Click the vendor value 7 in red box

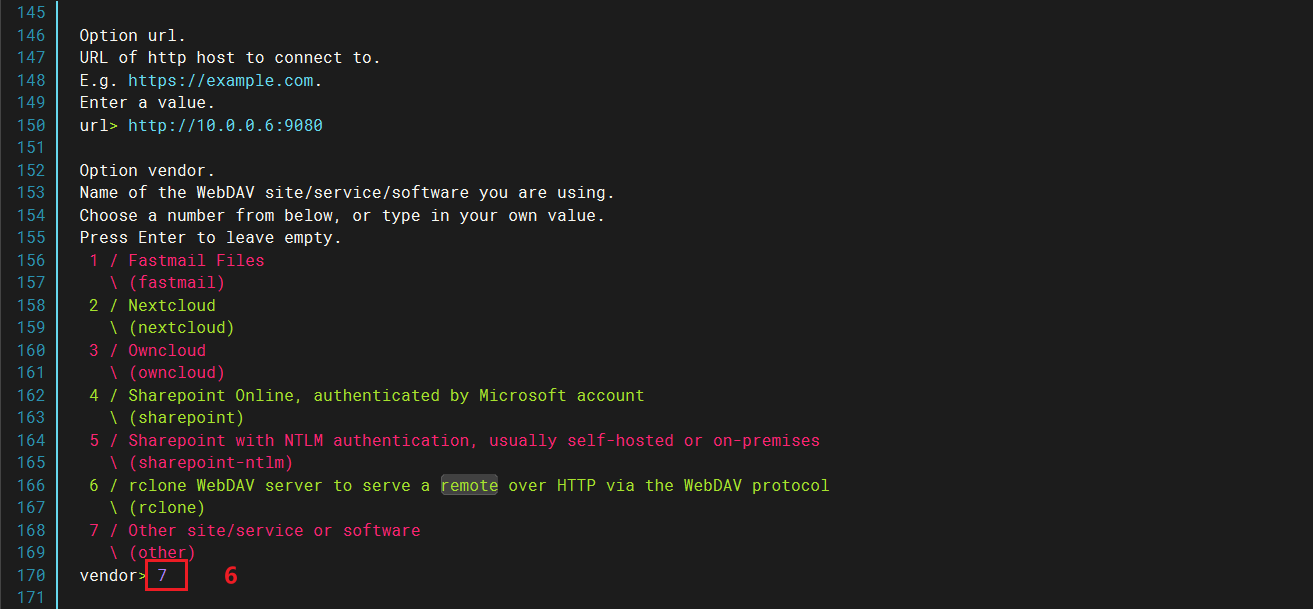pyautogui.click(x=163, y=575)
